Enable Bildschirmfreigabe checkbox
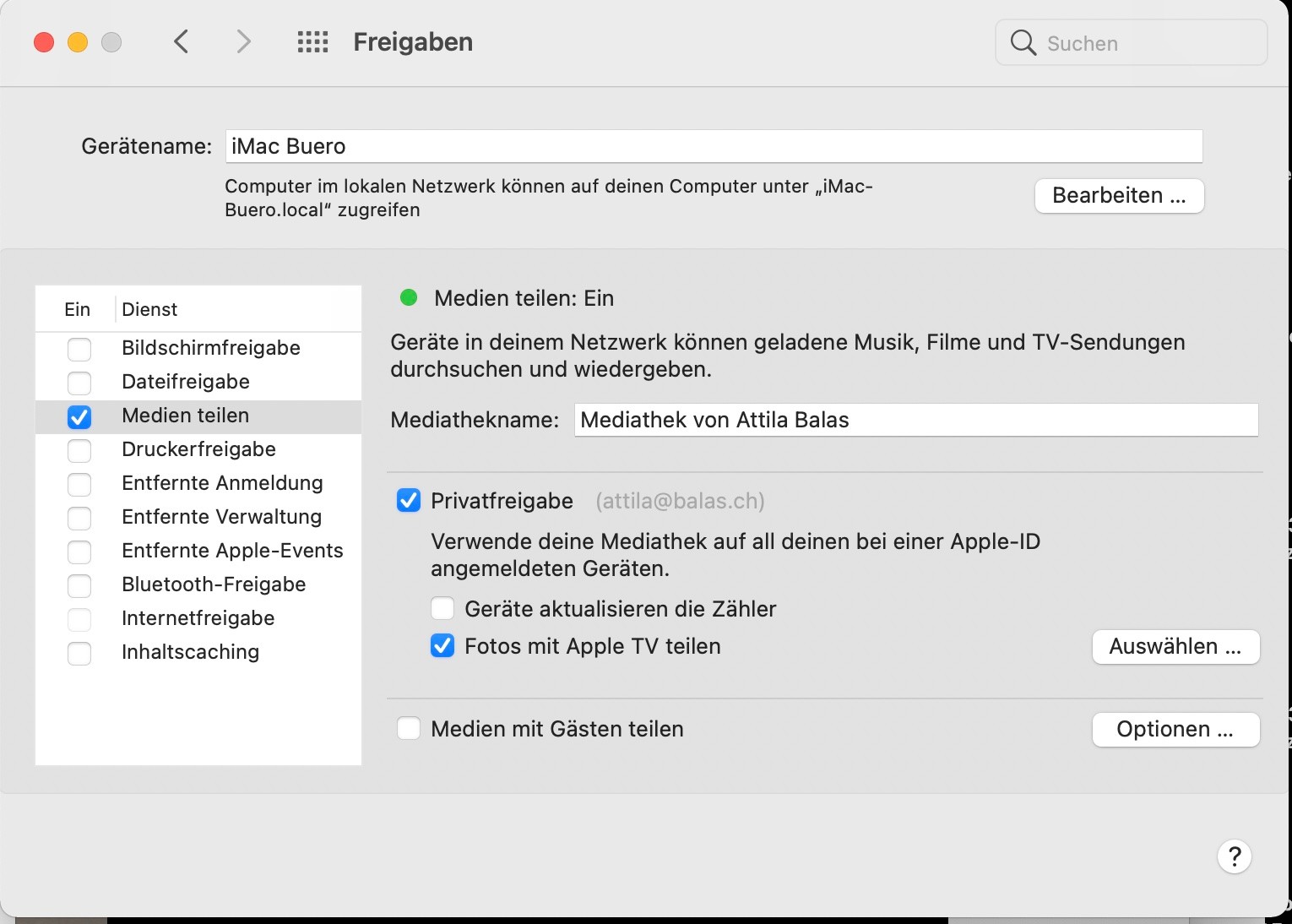Image resolution: width=1292 pixels, height=924 pixels. click(79, 349)
